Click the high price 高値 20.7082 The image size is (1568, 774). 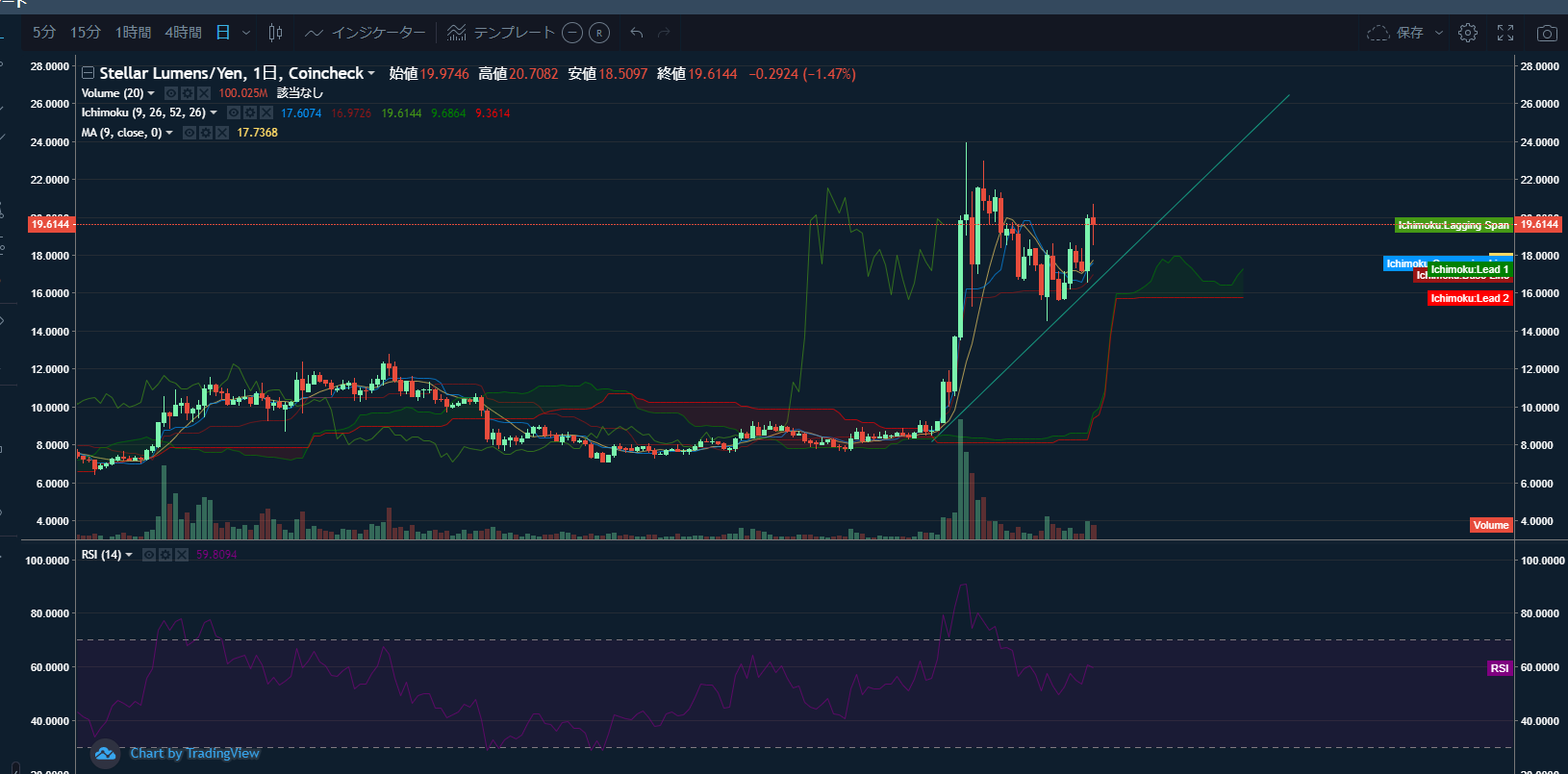(518, 74)
